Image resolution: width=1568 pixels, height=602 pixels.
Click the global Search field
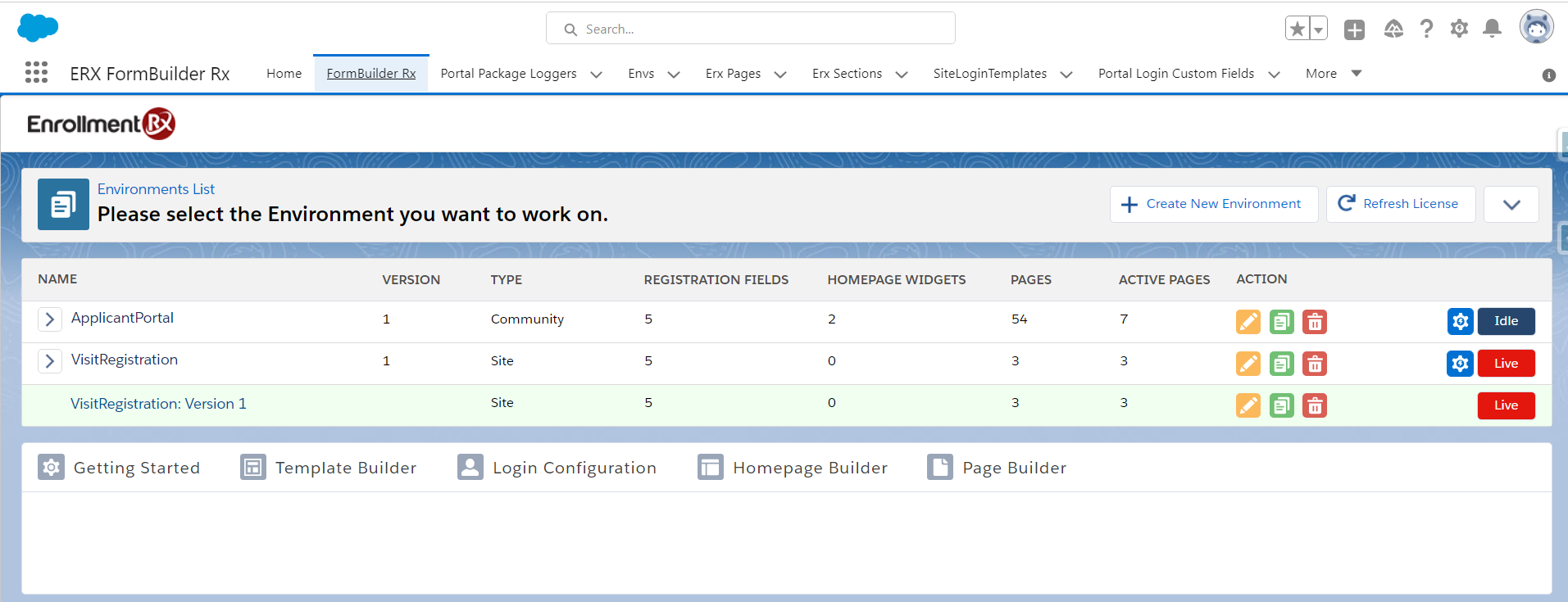750,29
